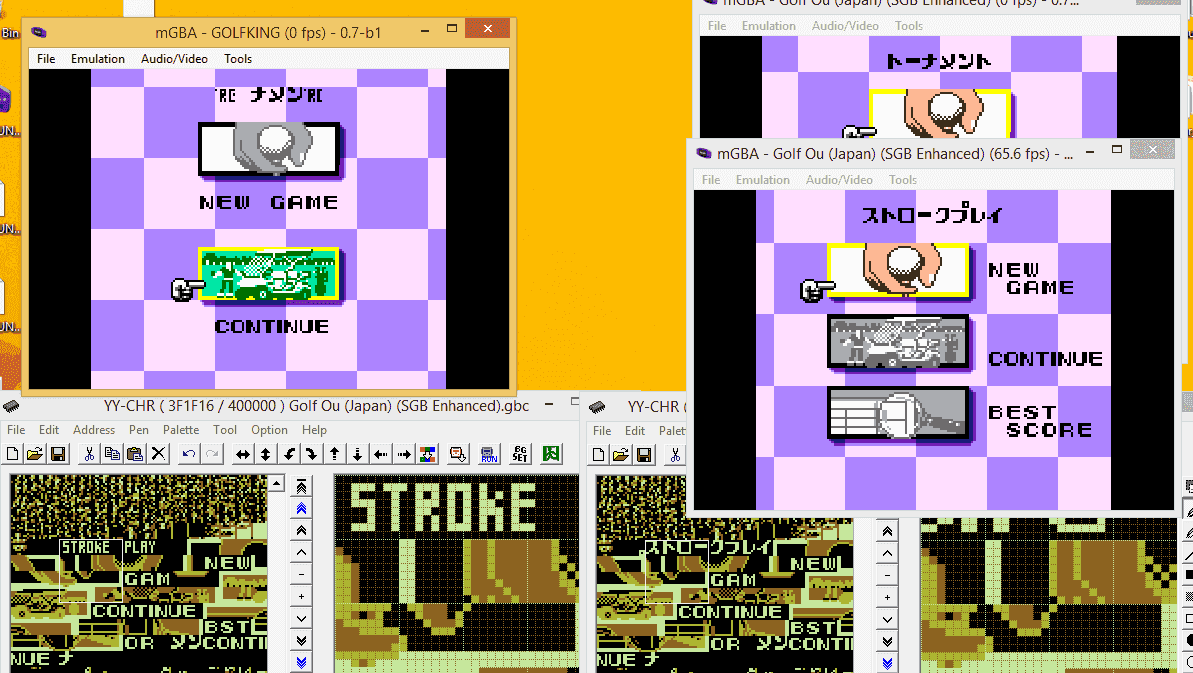Screen dimensions: 1193x673
Task: Open Emulation menu in GOLFKING mGBA window
Action: pos(97,59)
